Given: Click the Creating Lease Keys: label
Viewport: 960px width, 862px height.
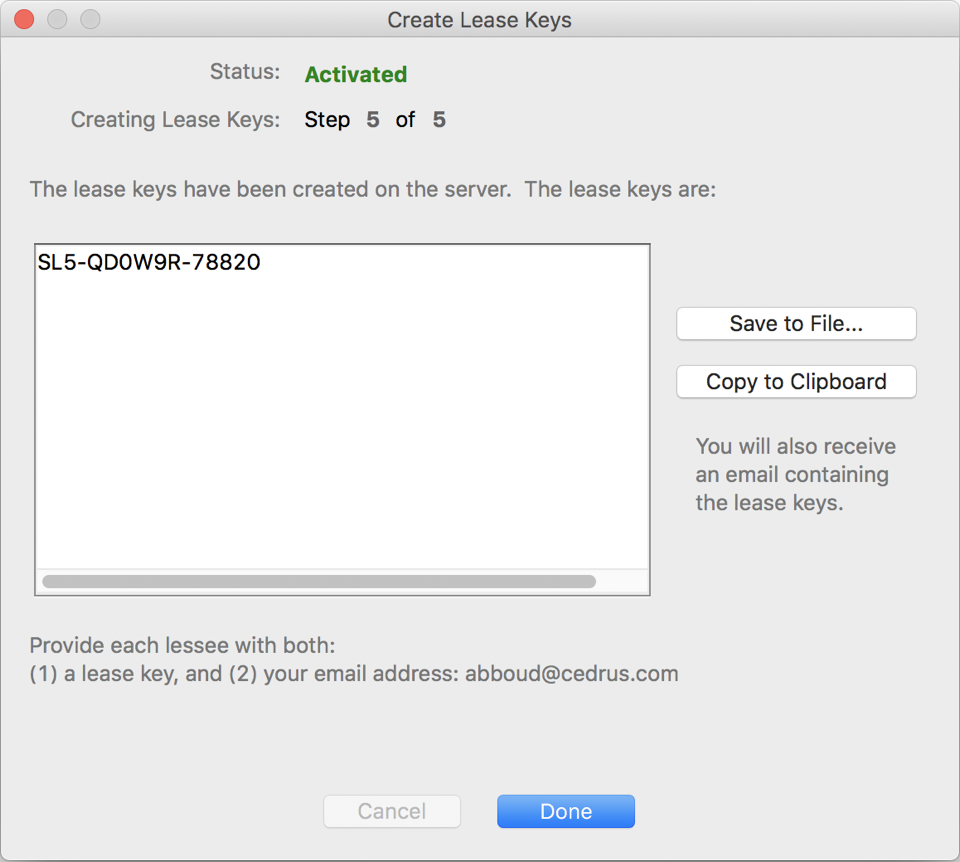Looking at the screenshot, I should click(x=175, y=120).
